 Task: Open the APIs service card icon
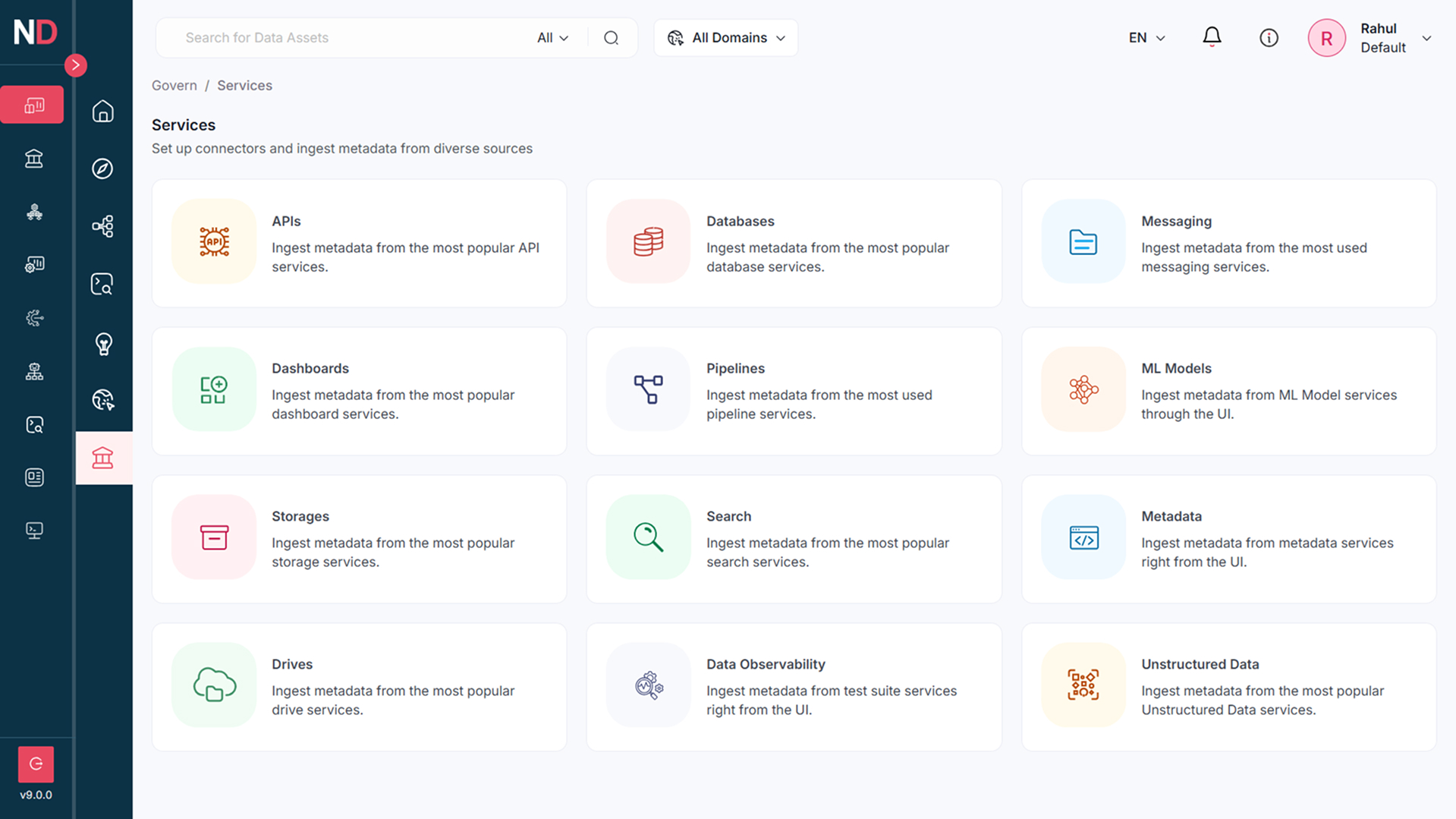coord(214,242)
